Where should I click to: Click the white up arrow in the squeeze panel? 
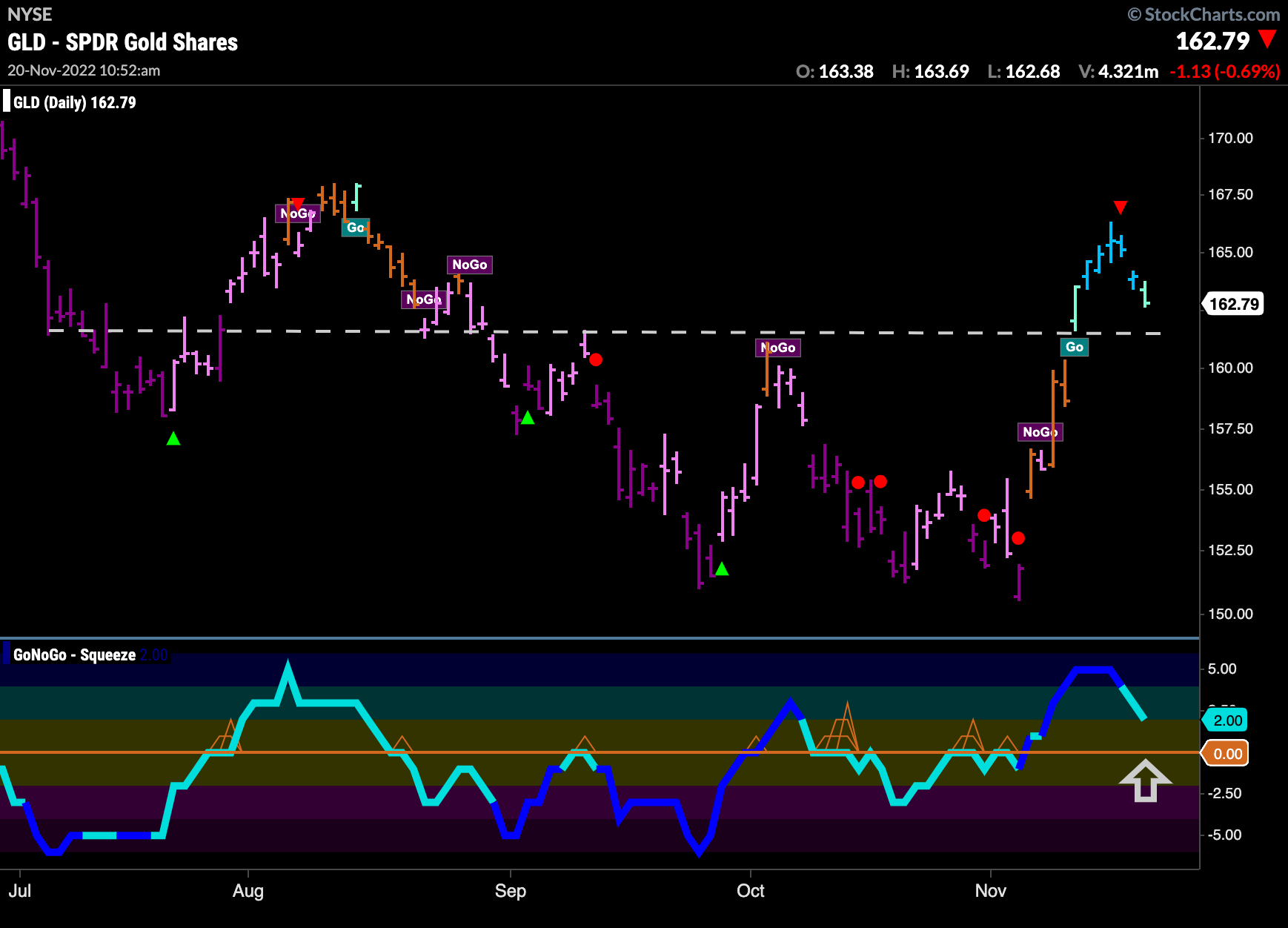pyautogui.click(x=1146, y=780)
